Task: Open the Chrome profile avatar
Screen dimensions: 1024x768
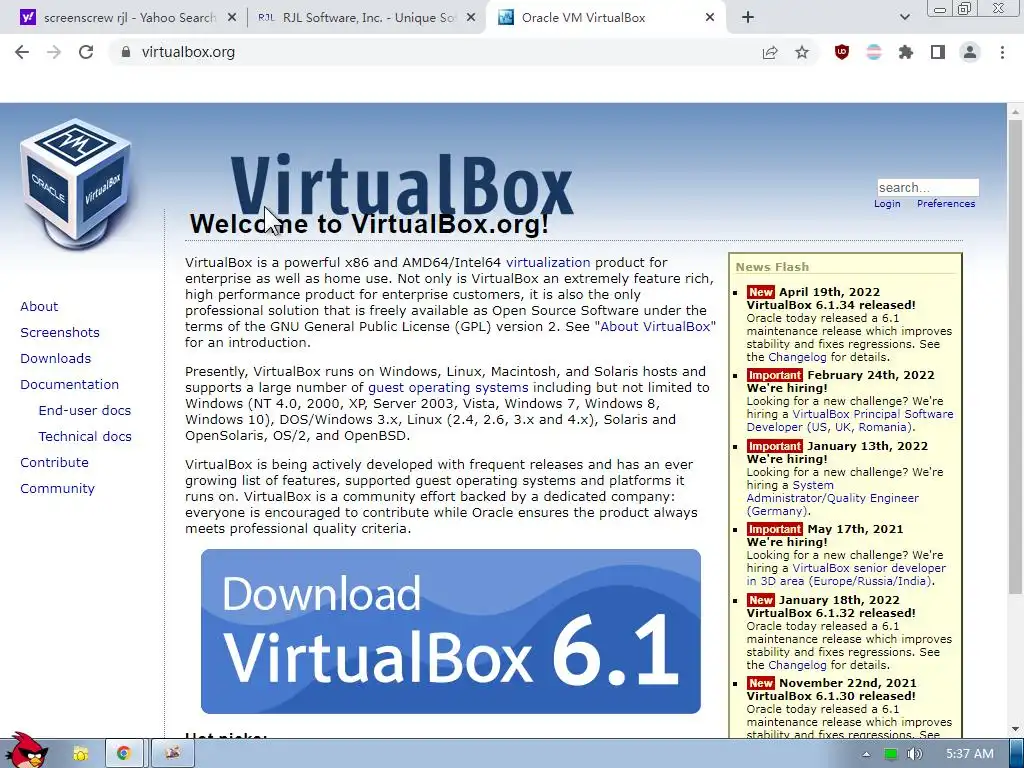Action: tap(970, 52)
